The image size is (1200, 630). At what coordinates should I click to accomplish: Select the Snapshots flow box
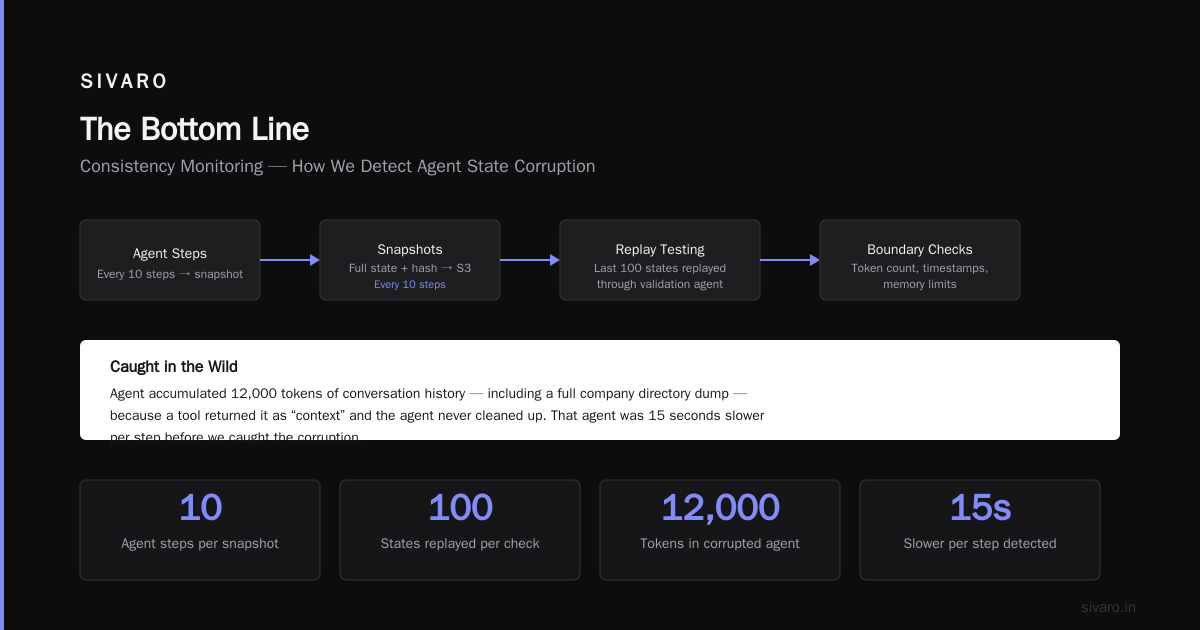pyautogui.click(x=410, y=260)
